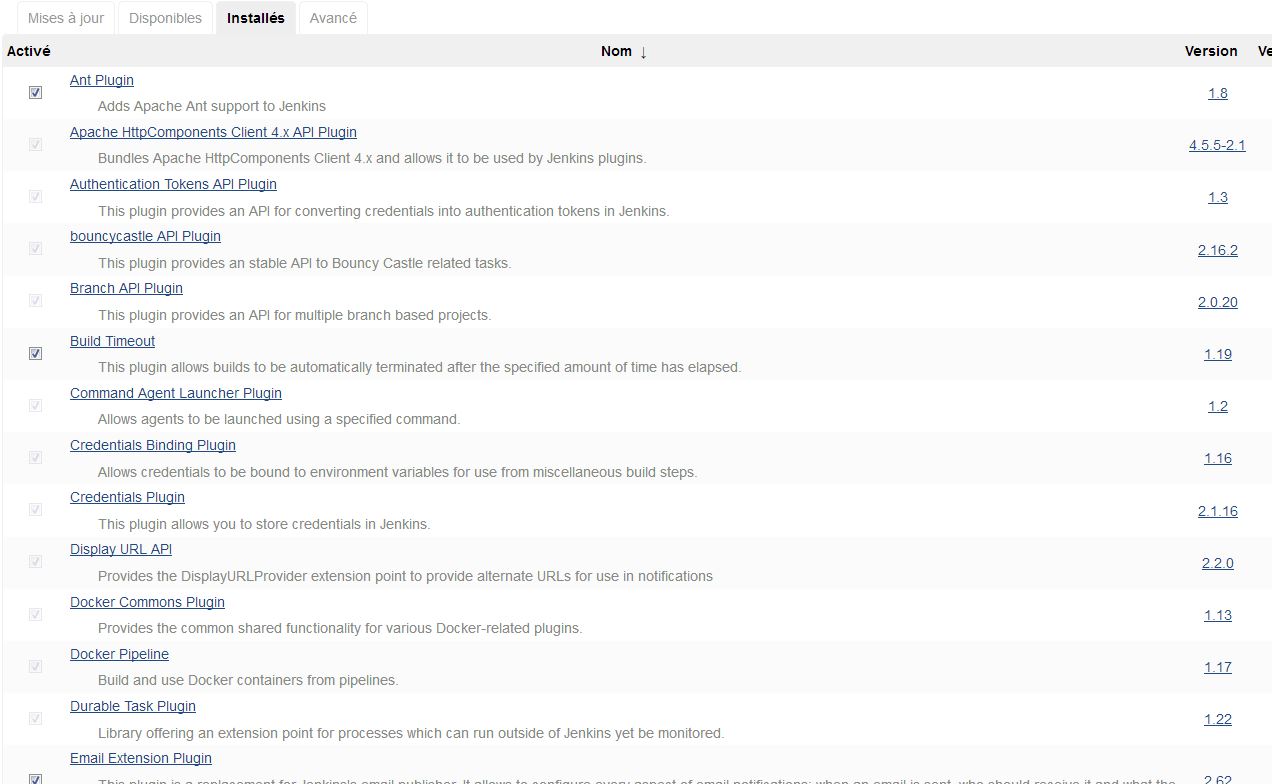1272x784 pixels.
Task: Toggle the Credentials Plugin checkbox
Action: click(36, 509)
